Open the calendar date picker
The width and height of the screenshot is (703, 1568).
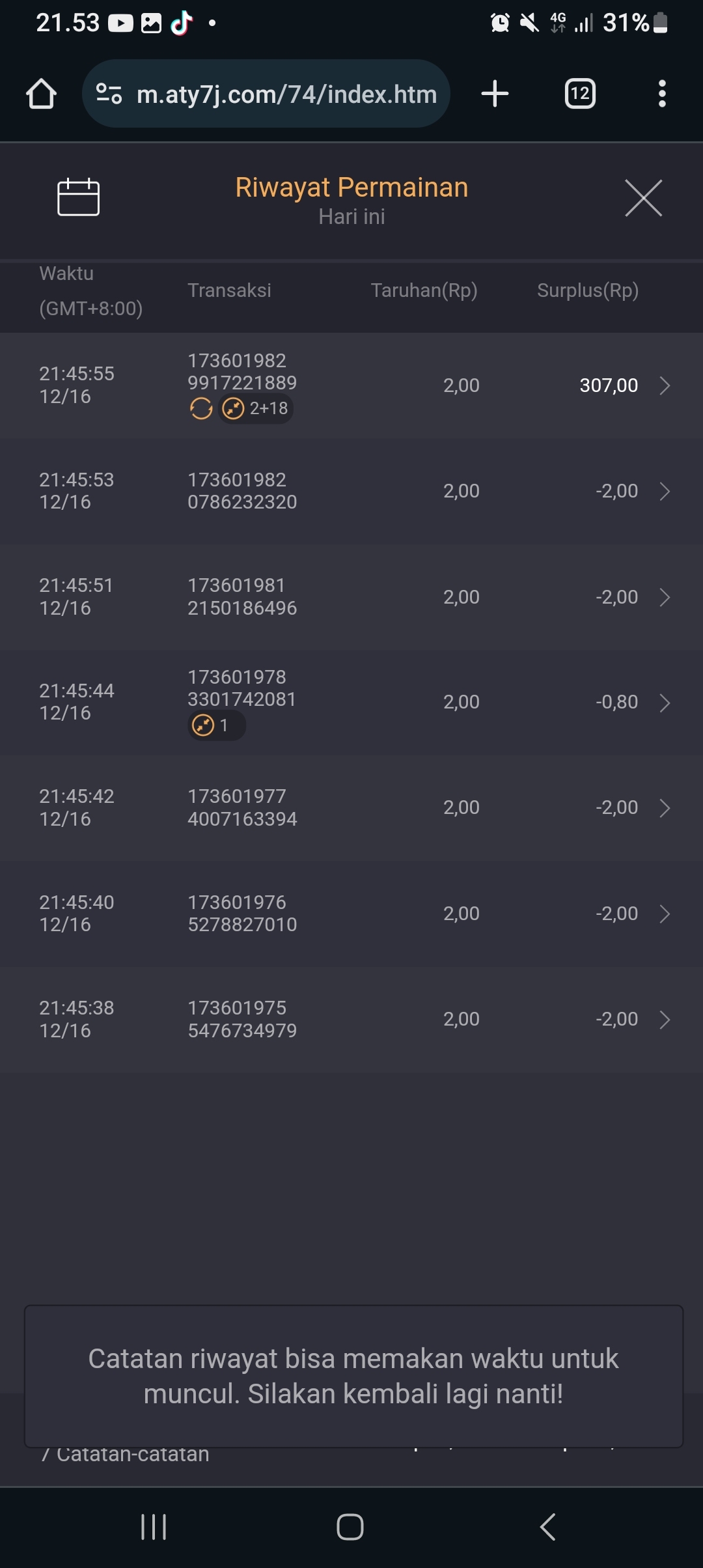(78, 197)
